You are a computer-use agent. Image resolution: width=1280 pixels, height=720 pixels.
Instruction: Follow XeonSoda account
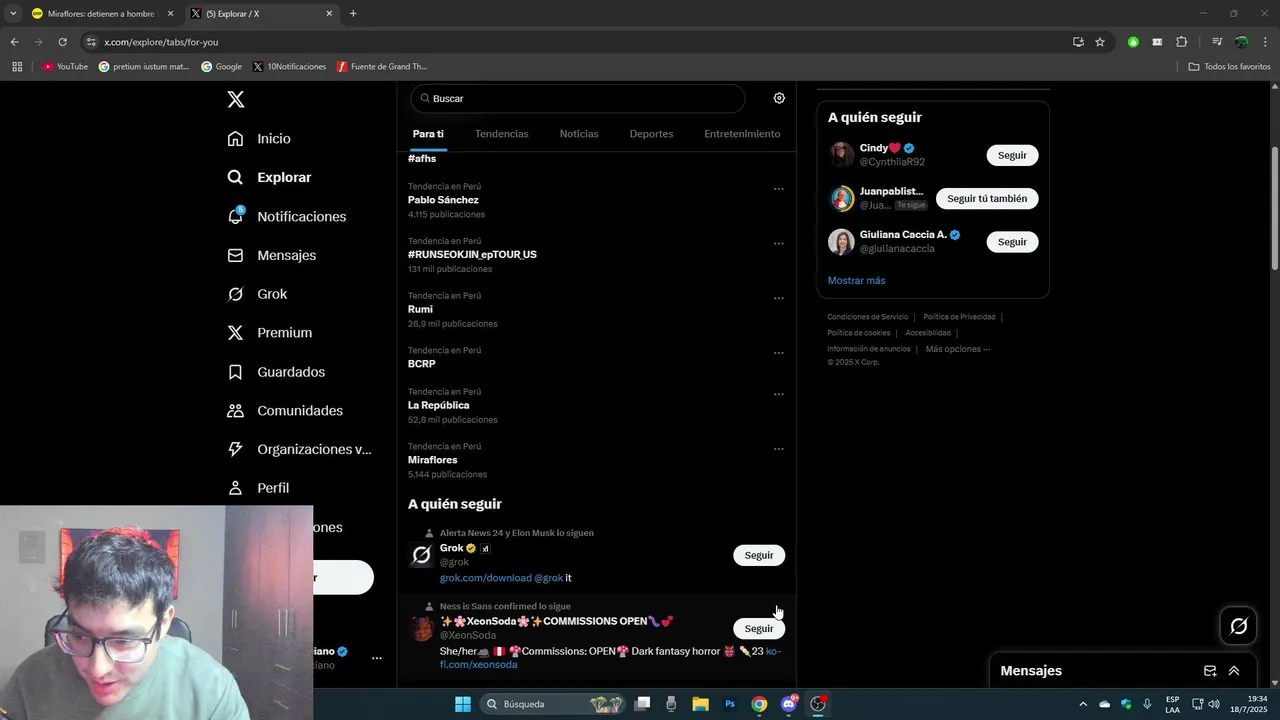[x=759, y=628]
